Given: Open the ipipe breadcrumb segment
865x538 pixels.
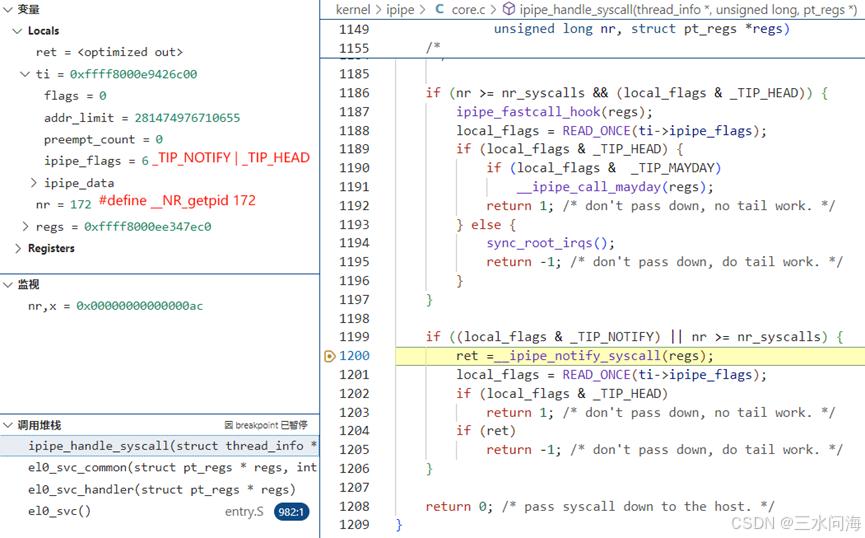Looking at the screenshot, I should coord(400,9).
